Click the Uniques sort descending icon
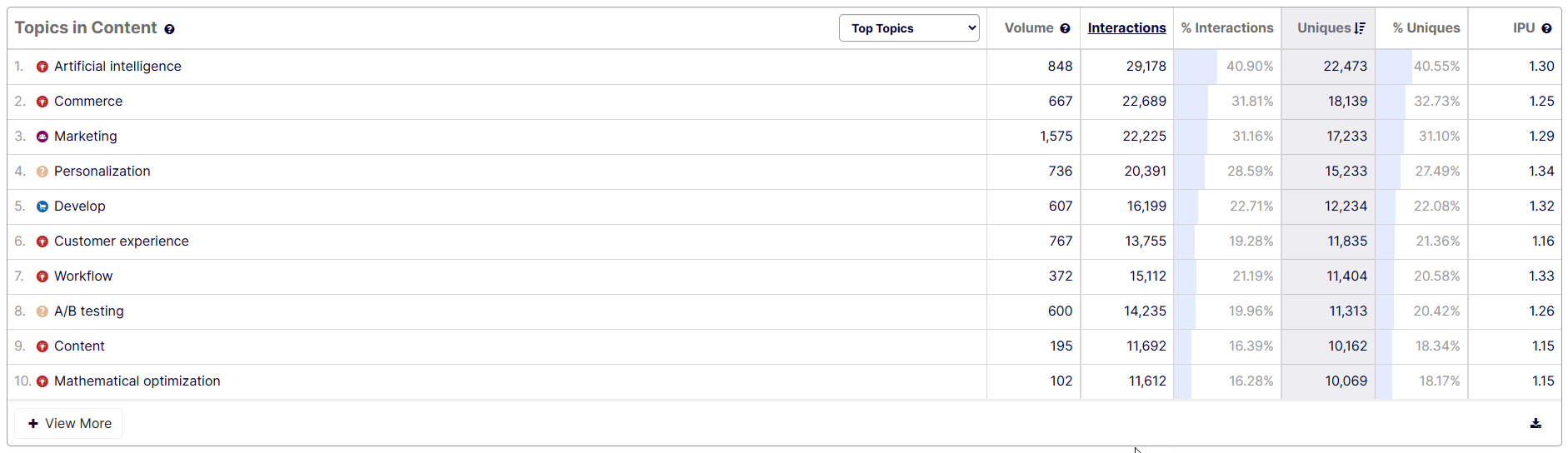The width and height of the screenshot is (1568, 453). [x=1360, y=28]
